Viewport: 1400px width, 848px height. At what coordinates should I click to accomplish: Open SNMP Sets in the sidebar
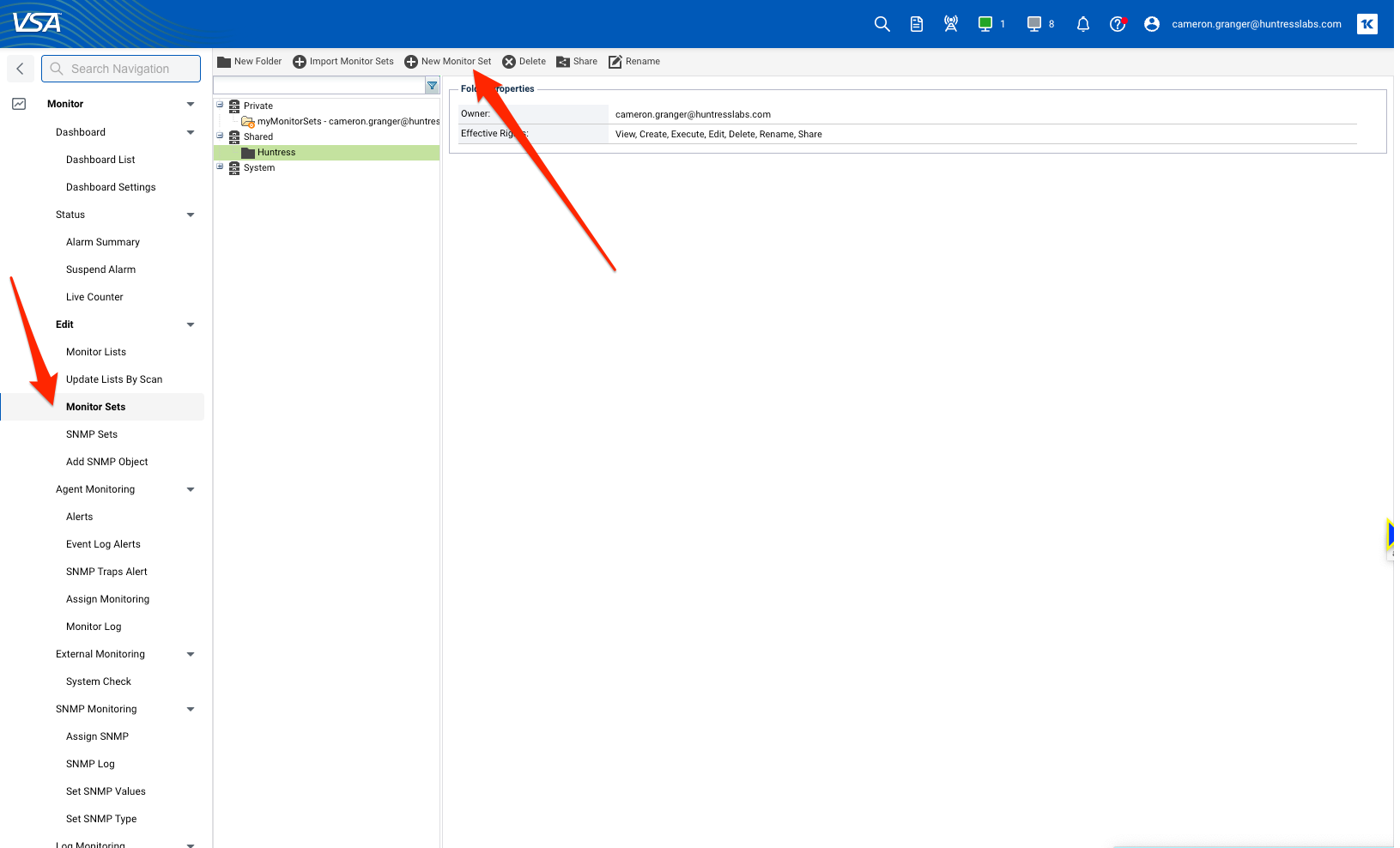(92, 434)
